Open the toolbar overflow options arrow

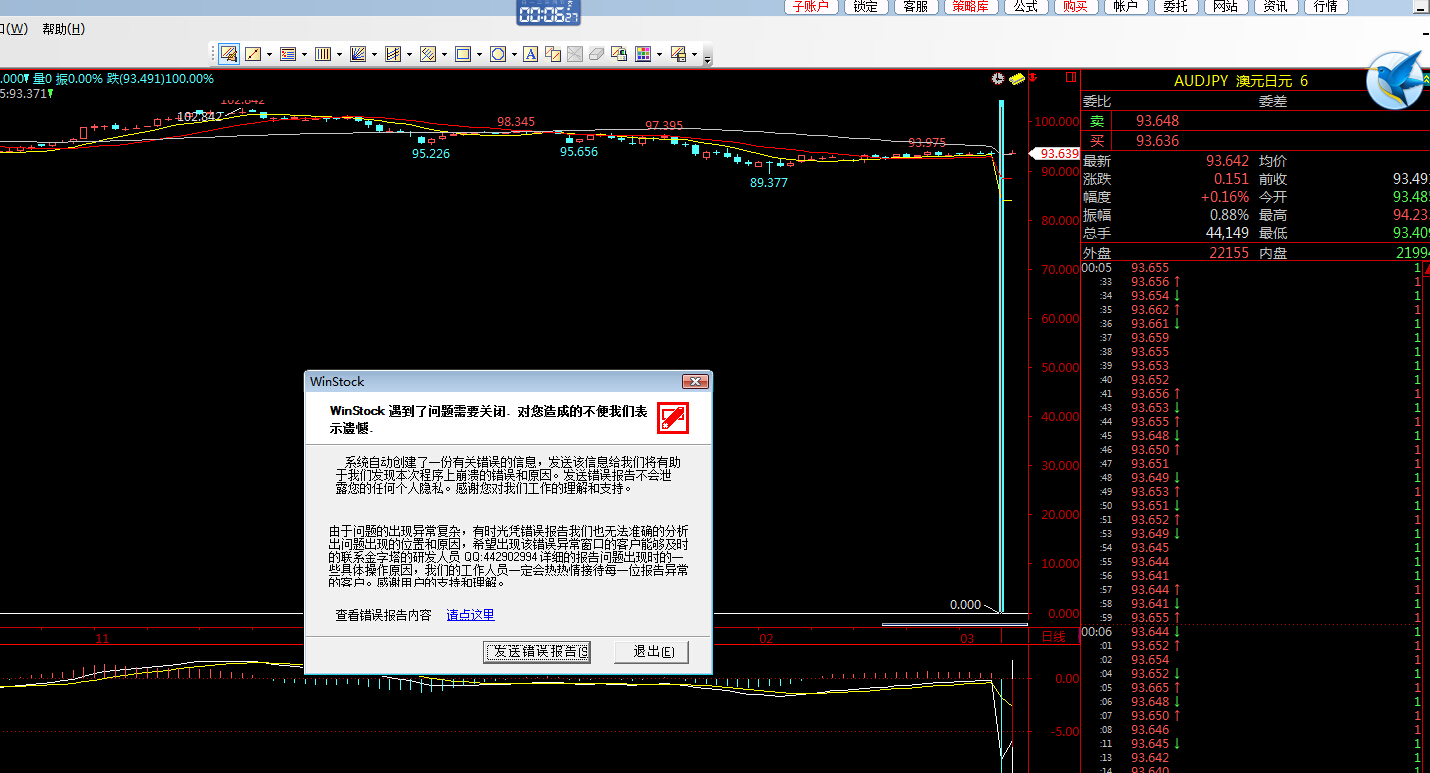point(707,60)
